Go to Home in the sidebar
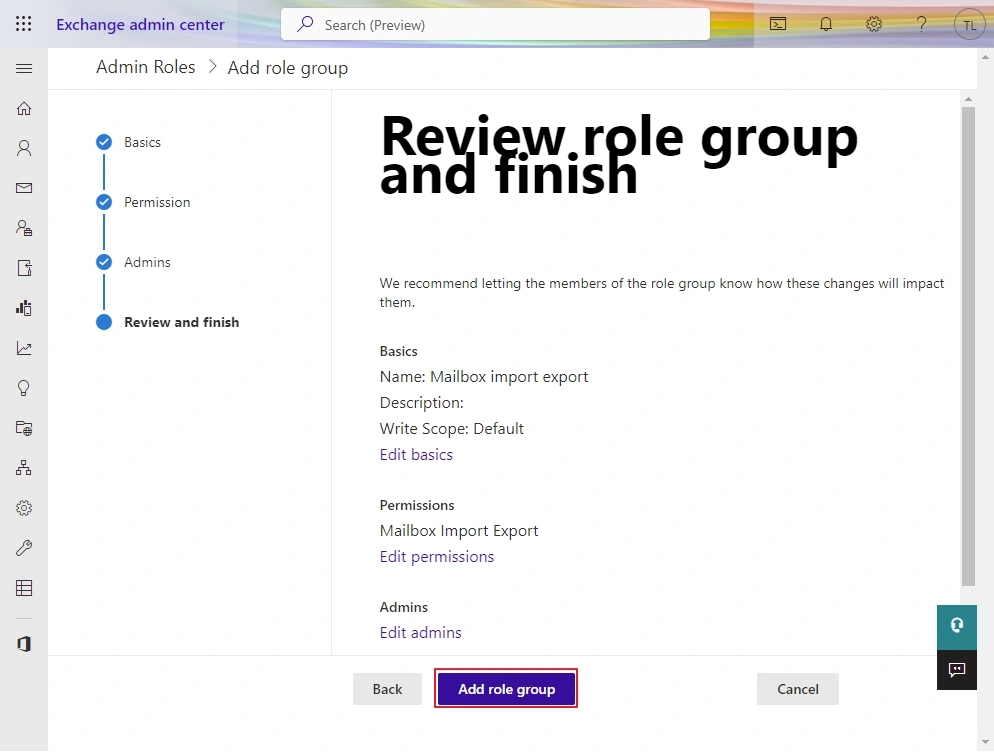Screen dimensions: 994x753 (x=23, y=108)
